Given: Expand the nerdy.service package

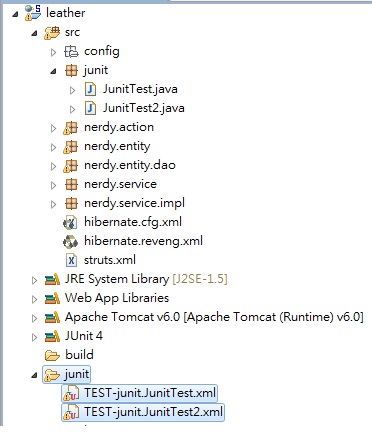Looking at the screenshot, I should point(53,185).
